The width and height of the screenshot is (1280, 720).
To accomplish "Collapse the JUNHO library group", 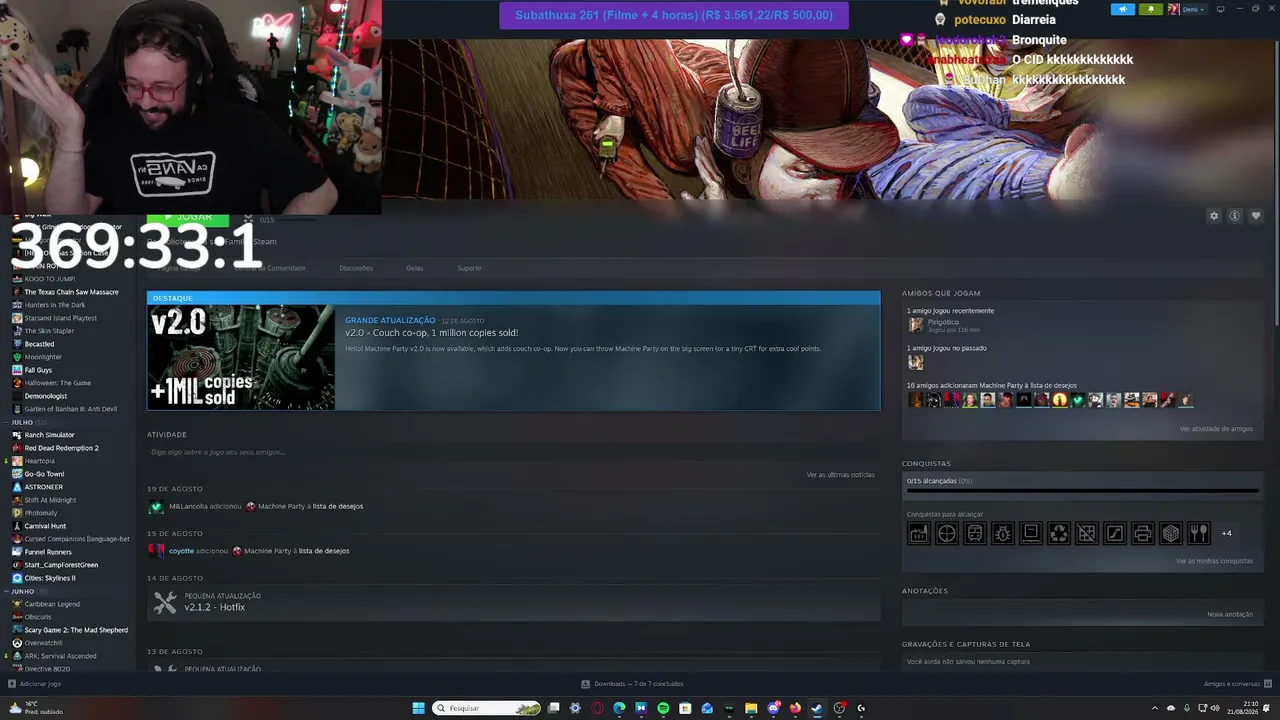I will click(22, 591).
